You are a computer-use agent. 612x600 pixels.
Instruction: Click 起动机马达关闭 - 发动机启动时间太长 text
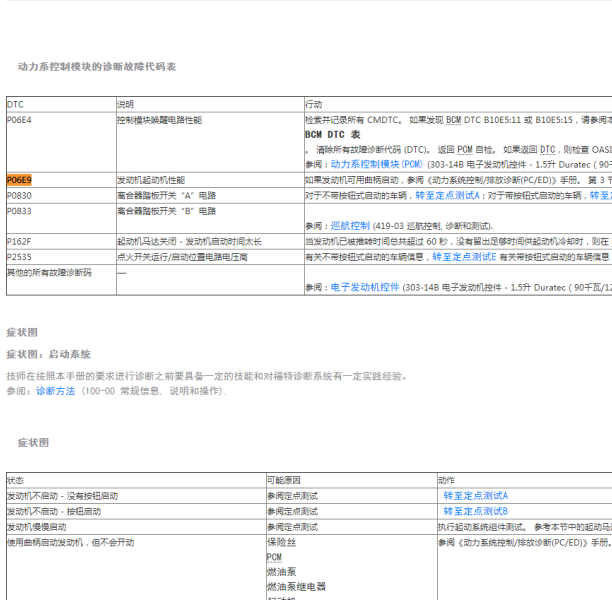pyautogui.click(x=189, y=242)
